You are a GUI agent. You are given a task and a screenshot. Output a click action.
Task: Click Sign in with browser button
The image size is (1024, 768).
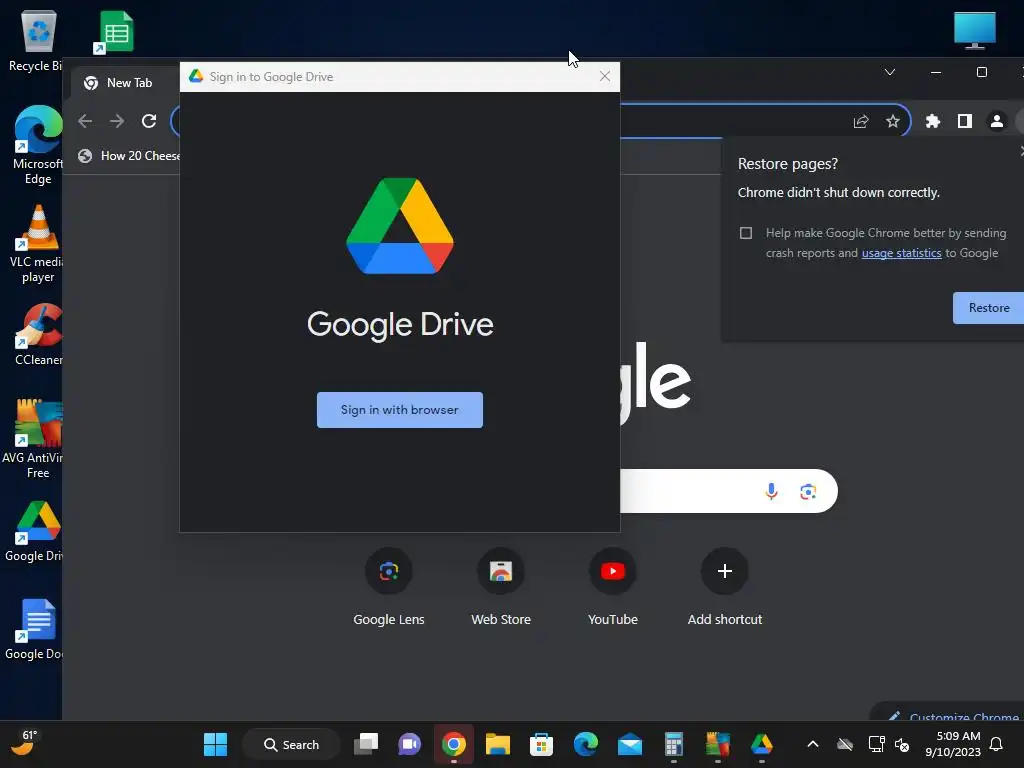point(400,410)
